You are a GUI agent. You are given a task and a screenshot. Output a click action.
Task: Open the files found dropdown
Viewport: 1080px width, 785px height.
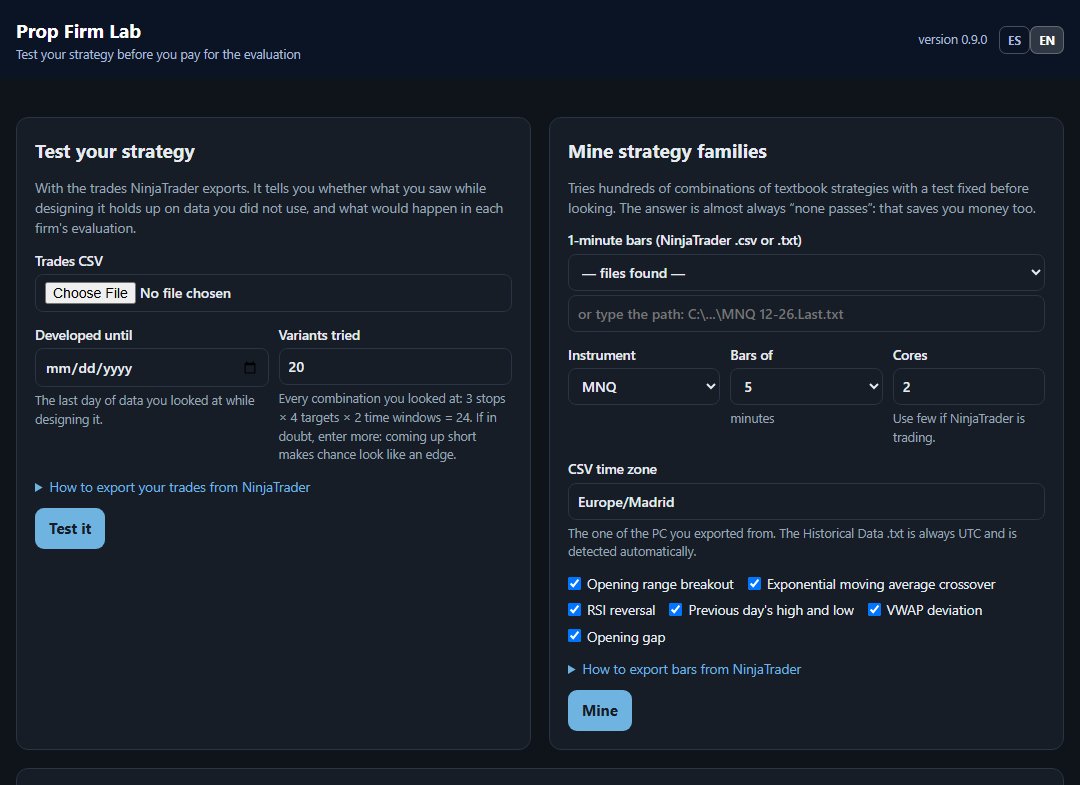tap(806, 273)
